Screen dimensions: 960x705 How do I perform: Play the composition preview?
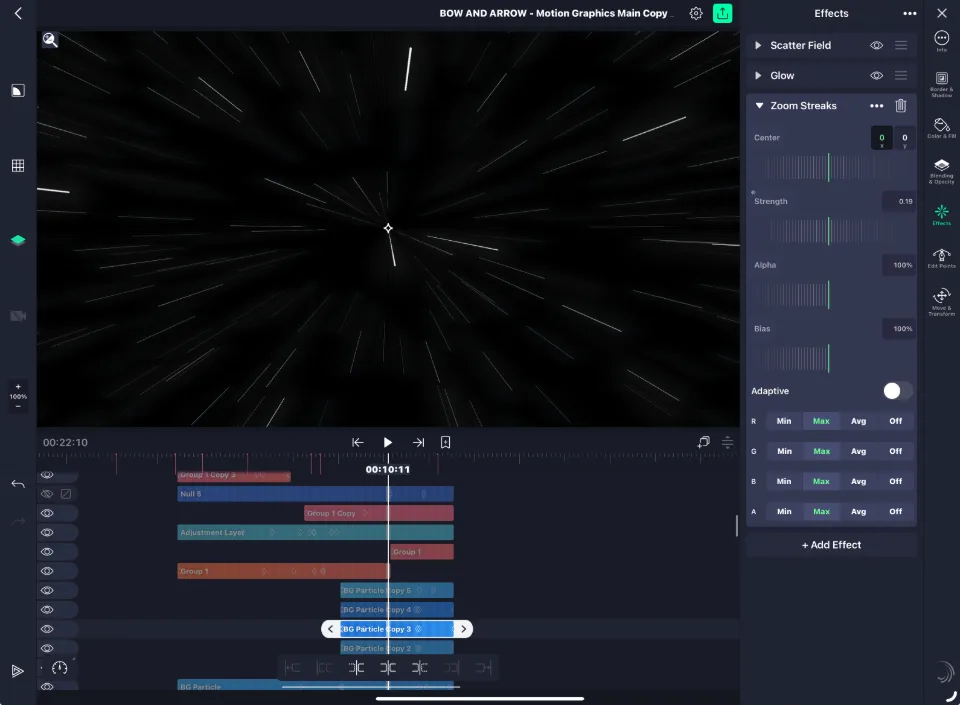[x=388, y=442]
